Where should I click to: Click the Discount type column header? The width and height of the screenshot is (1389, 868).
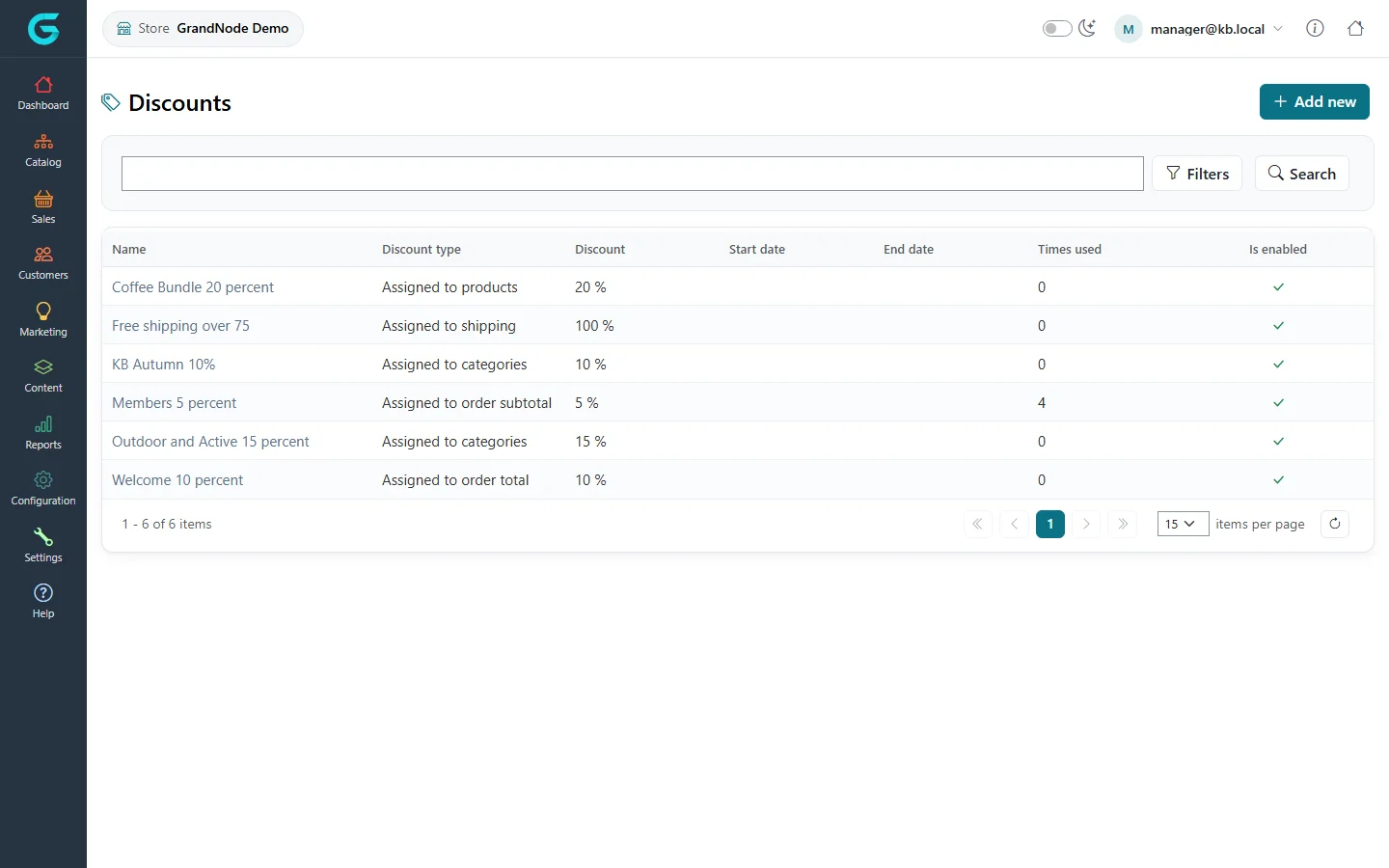pos(422,249)
